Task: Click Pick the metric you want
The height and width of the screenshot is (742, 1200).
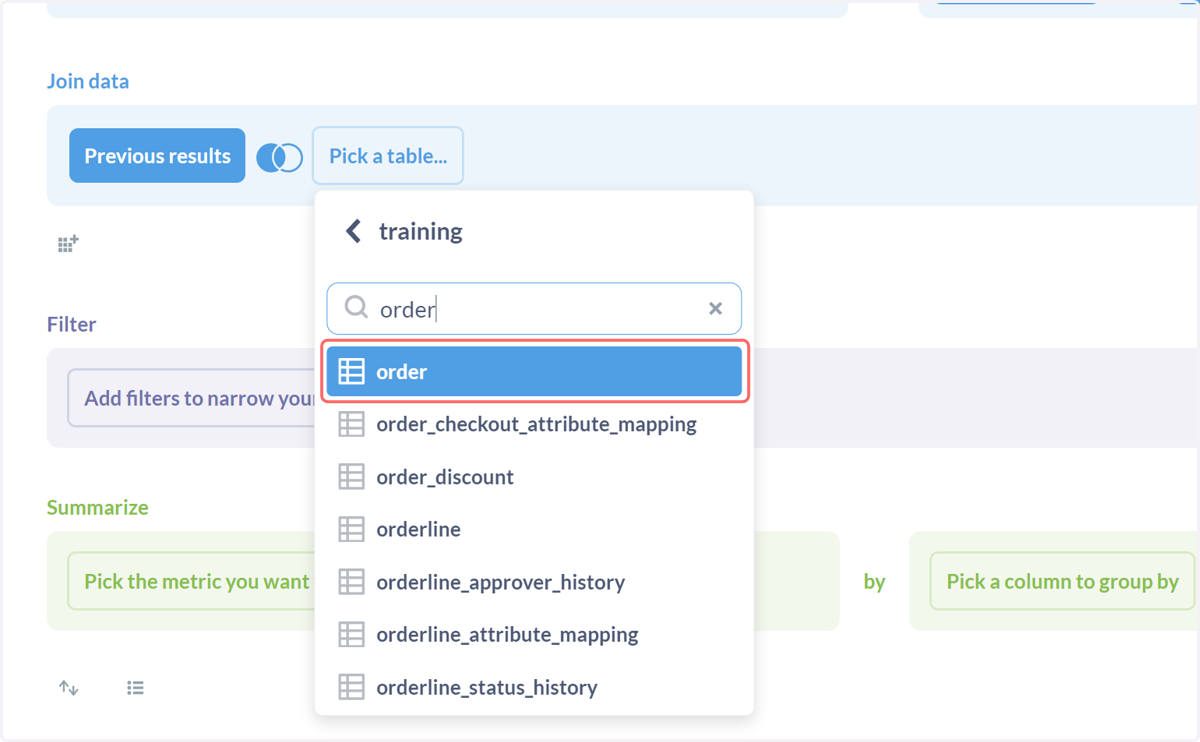Action: [191, 581]
